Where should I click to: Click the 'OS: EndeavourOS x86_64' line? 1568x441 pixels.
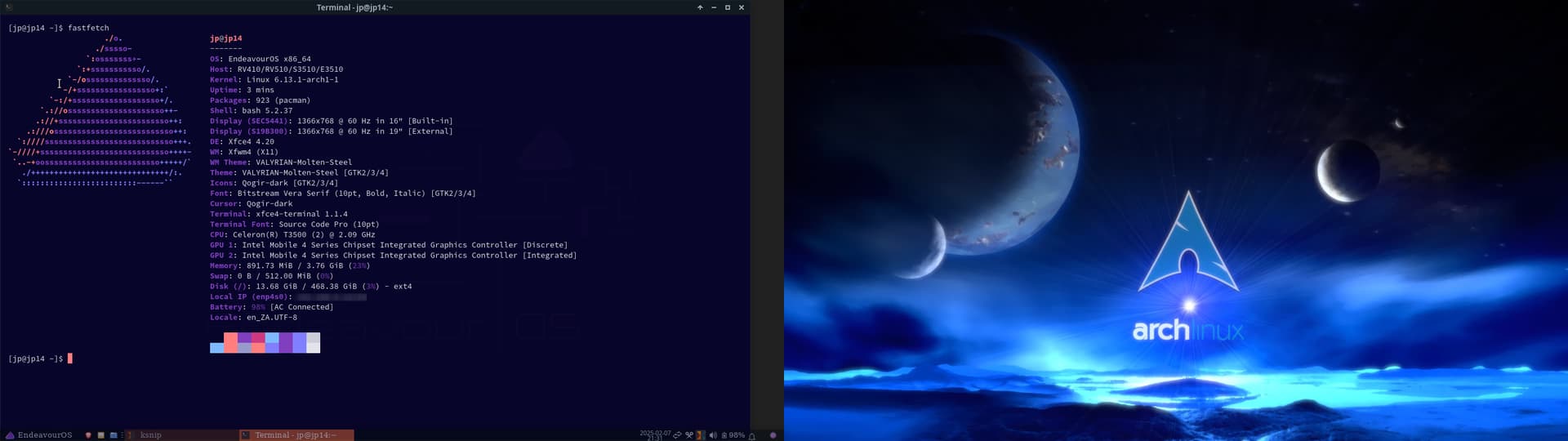261,59
